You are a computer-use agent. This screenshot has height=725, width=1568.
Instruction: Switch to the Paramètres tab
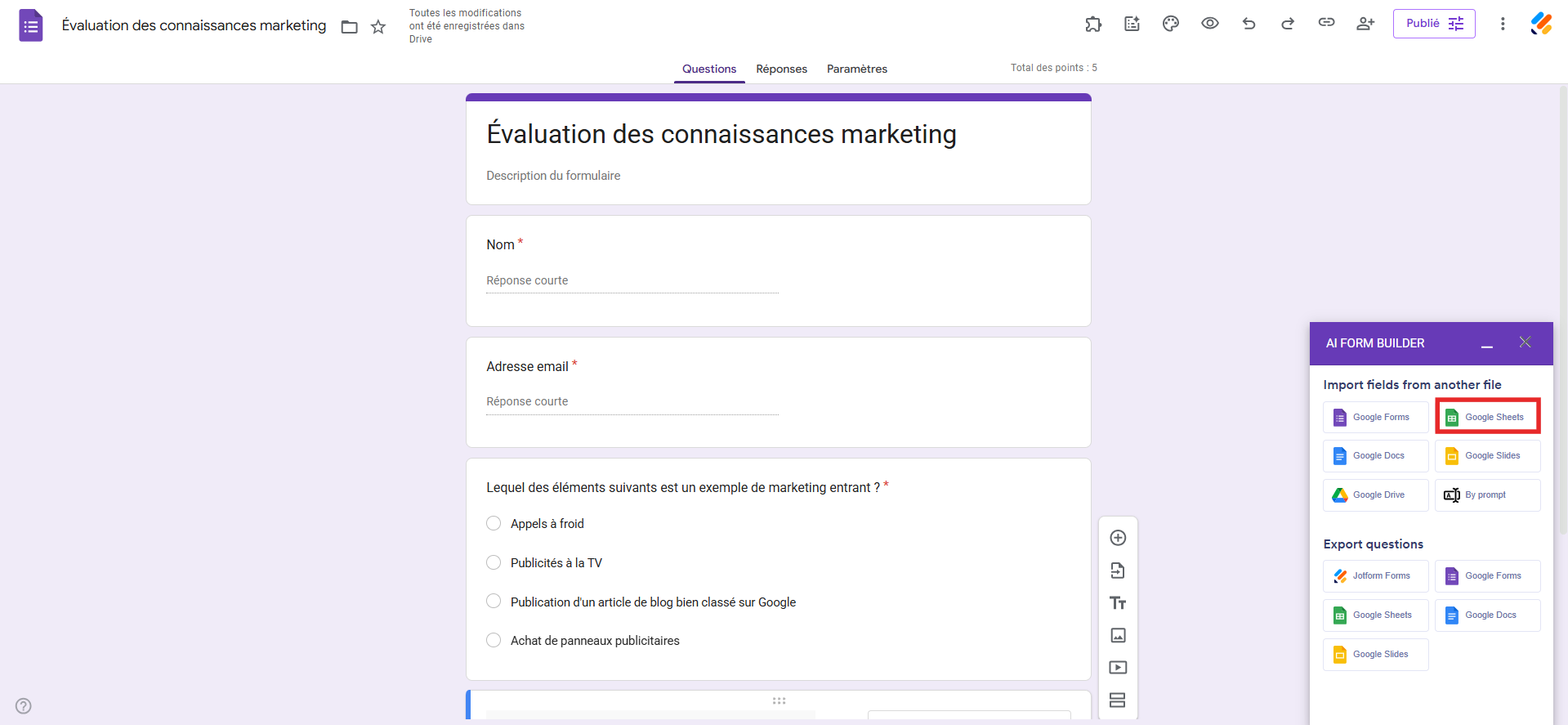857,69
